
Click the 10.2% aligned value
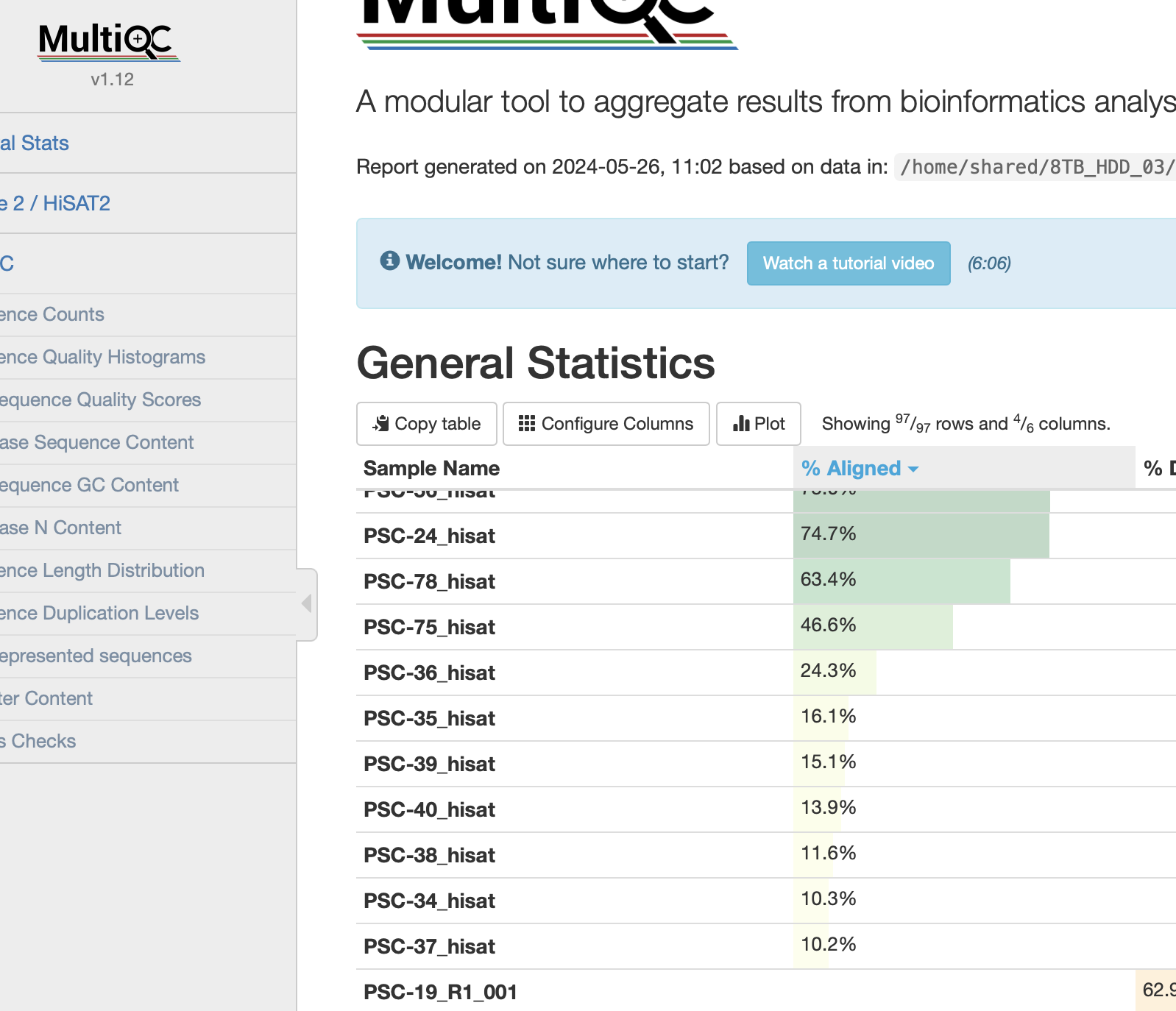[x=828, y=944]
